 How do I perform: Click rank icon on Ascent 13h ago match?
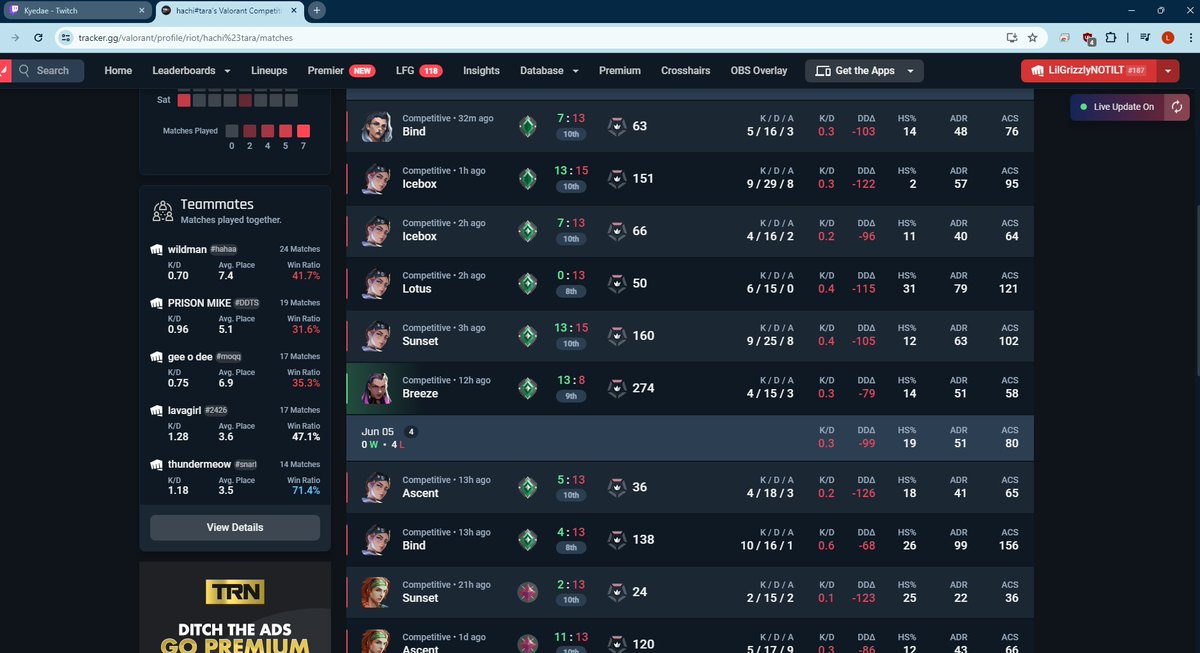527,487
